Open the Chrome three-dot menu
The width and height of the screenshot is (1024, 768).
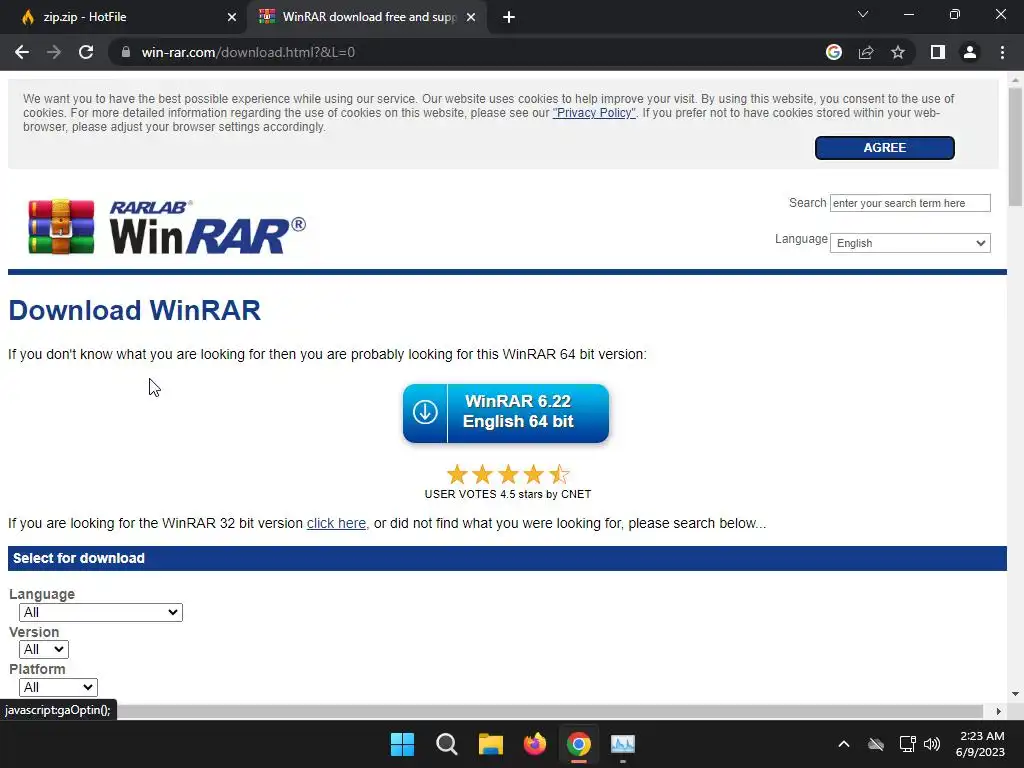click(x=1002, y=52)
